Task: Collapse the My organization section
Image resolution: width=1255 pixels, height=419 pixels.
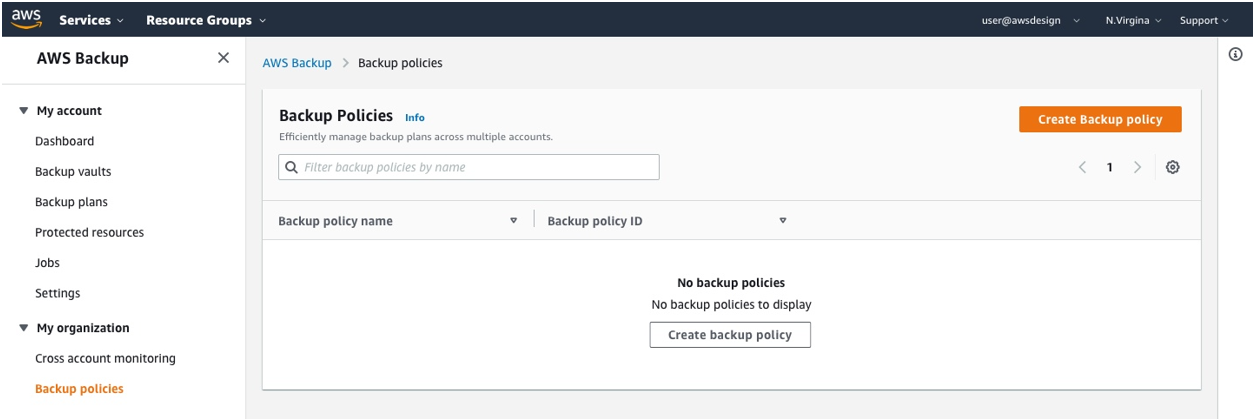Action: click(x=24, y=328)
